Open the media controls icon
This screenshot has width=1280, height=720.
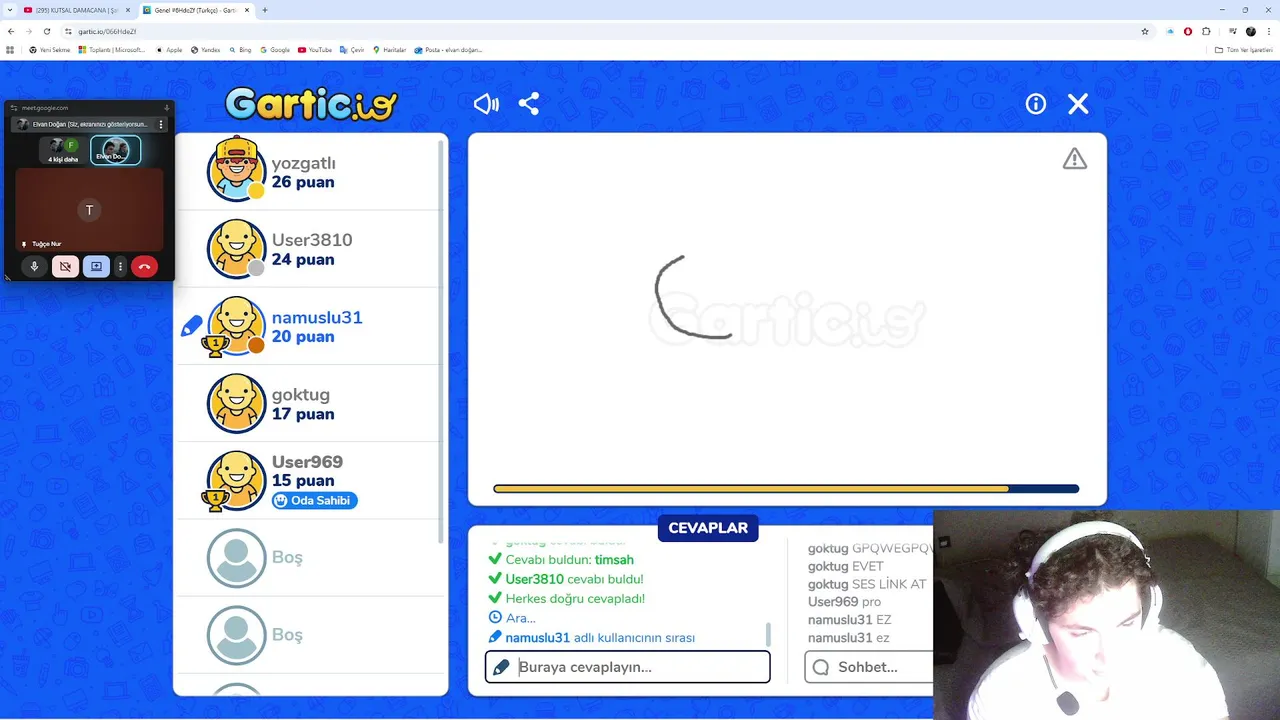1232,31
